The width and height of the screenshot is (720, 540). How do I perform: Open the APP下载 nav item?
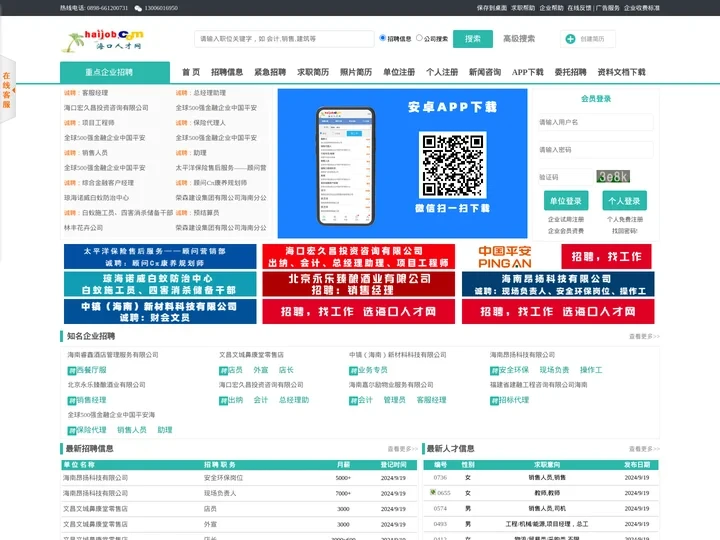coord(528,72)
